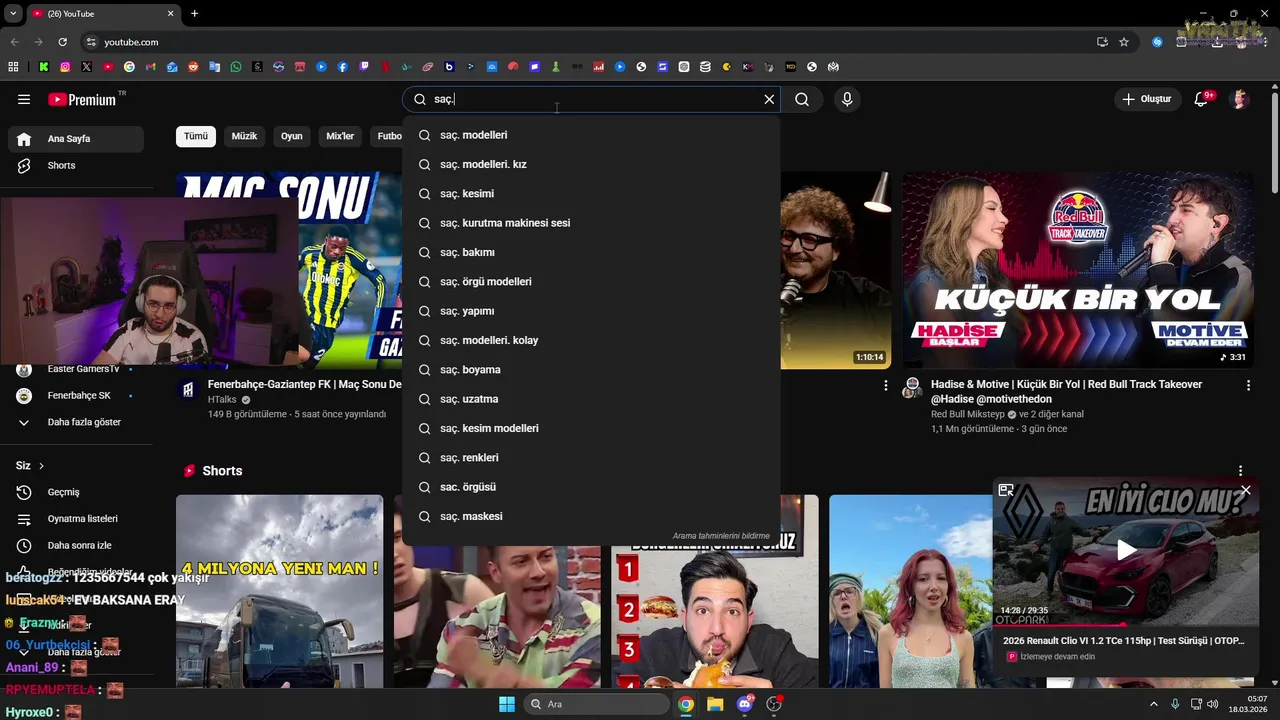Select suggestion "saç. maskesi"
This screenshot has width=1280, height=720.
[x=591, y=516]
